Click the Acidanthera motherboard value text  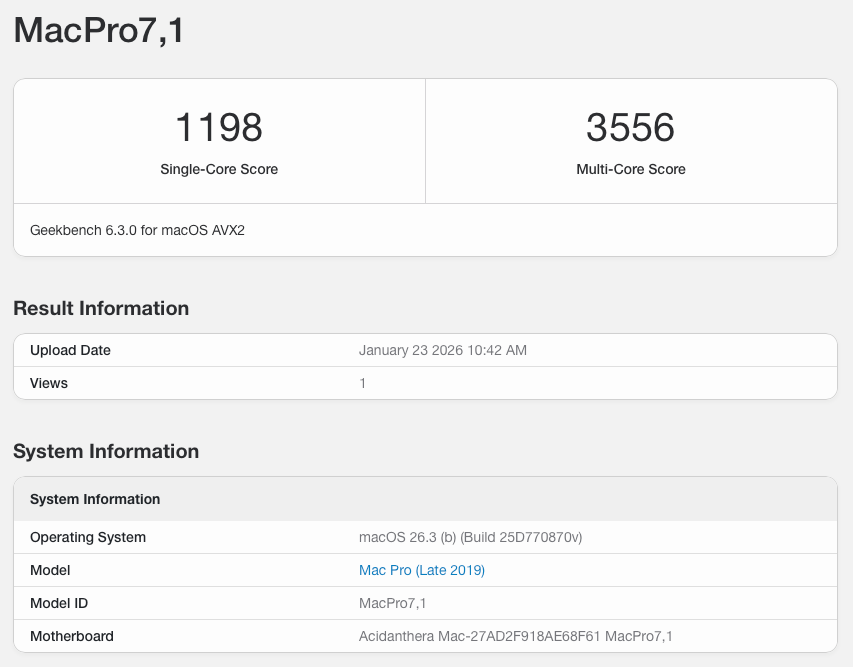515,636
